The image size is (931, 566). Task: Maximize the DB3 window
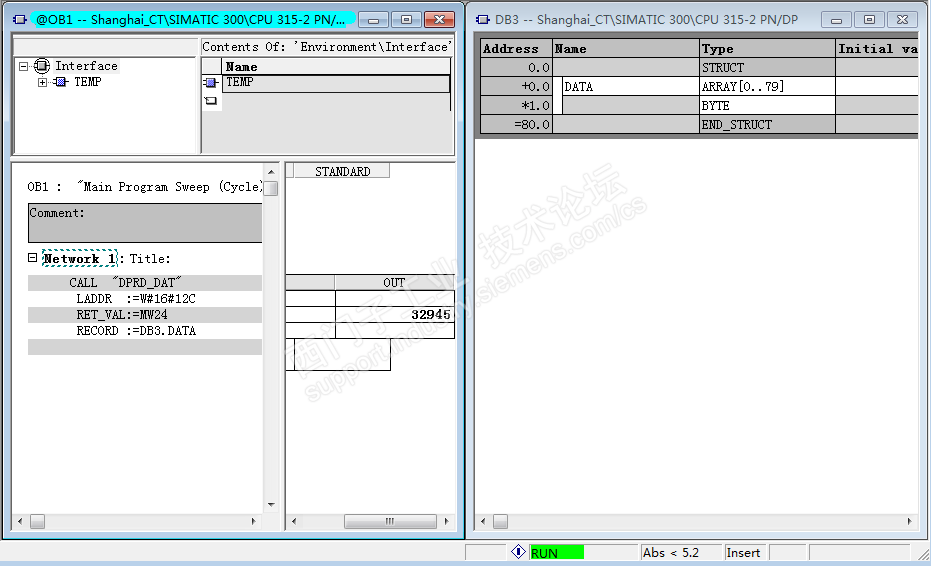pyautogui.click(x=869, y=20)
